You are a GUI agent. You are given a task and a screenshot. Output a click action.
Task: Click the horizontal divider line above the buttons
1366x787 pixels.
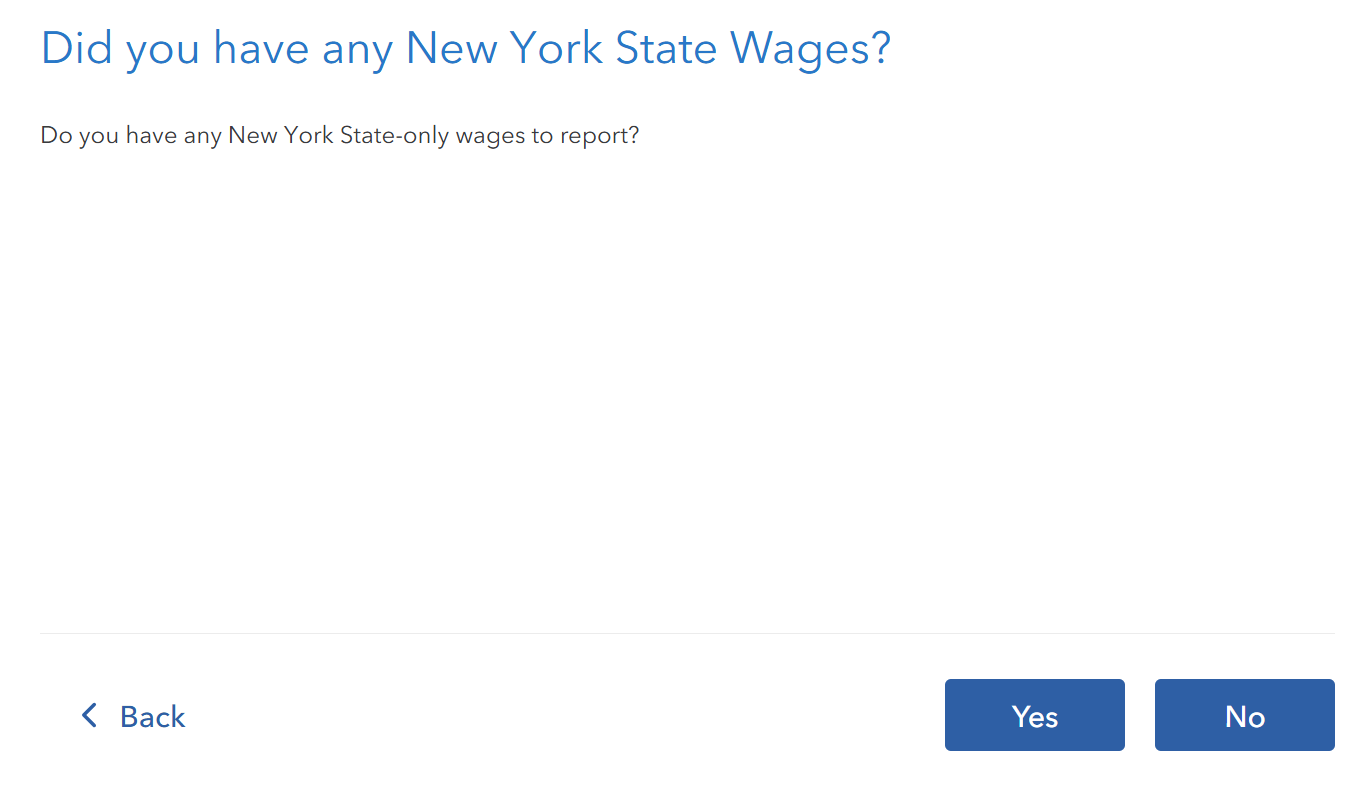tap(687, 633)
